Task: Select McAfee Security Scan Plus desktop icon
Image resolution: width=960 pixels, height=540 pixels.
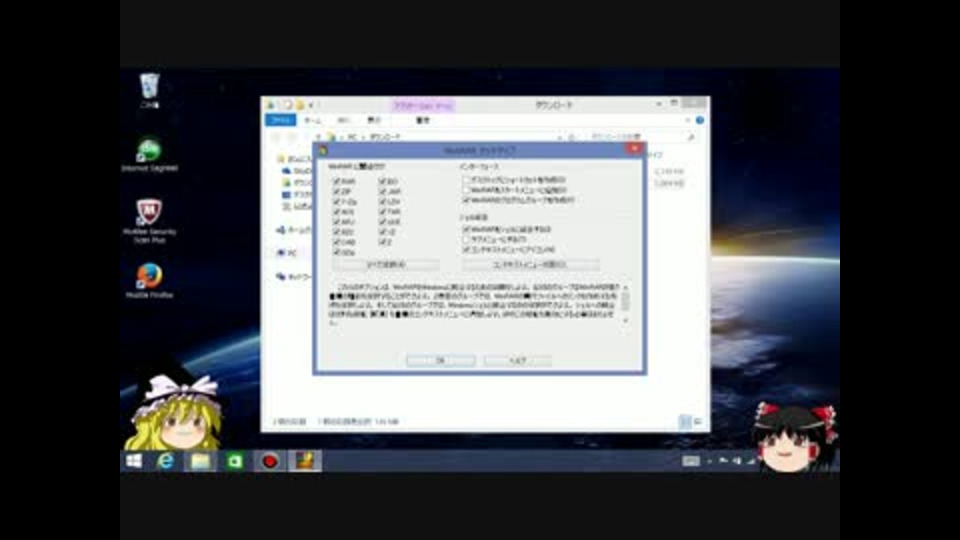Action: point(149,220)
